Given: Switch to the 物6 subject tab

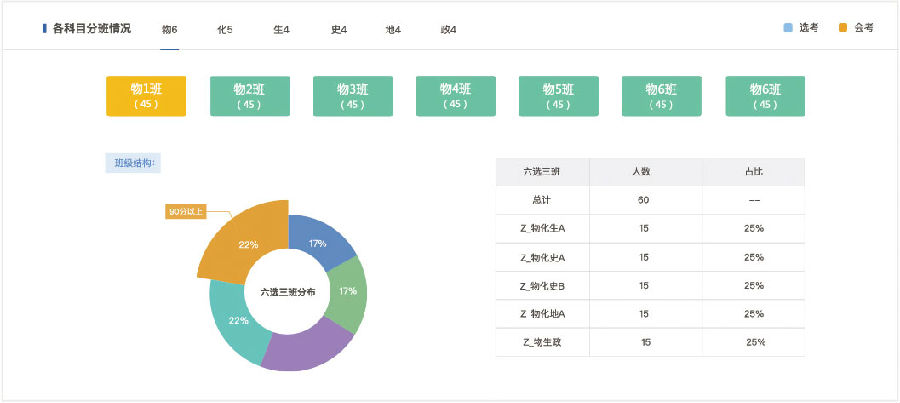Looking at the screenshot, I should 169,29.
